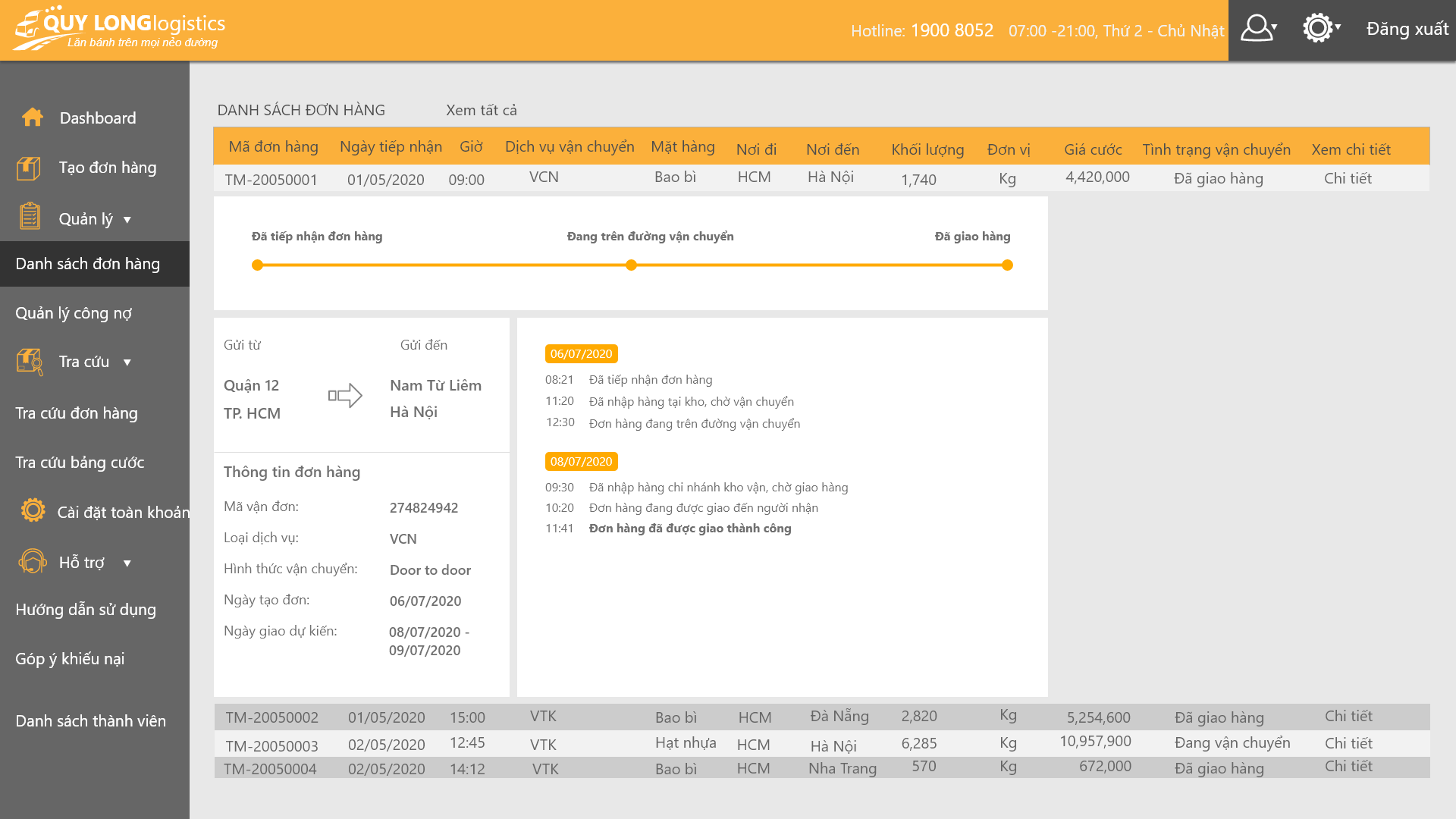Click waybill number 274824942
This screenshot has width=1456, height=819.
(x=424, y=508)
